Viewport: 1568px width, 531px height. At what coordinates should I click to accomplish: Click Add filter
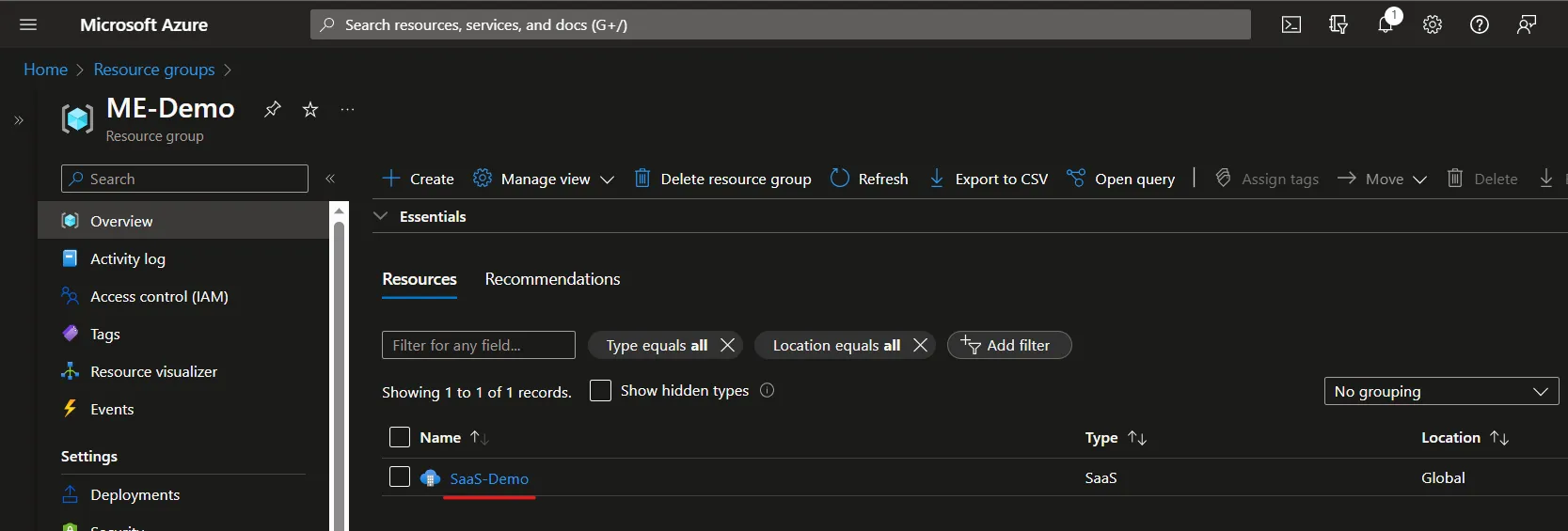[1009, 345]
